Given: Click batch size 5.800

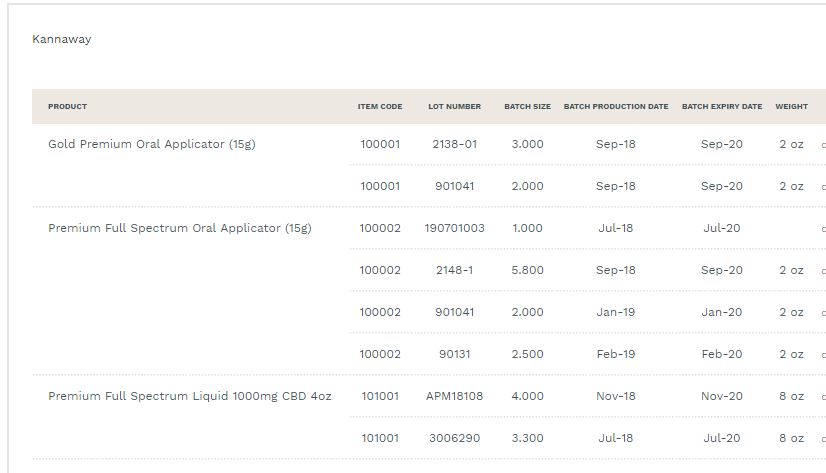Looking at the screenshot, I should [527, 270].
